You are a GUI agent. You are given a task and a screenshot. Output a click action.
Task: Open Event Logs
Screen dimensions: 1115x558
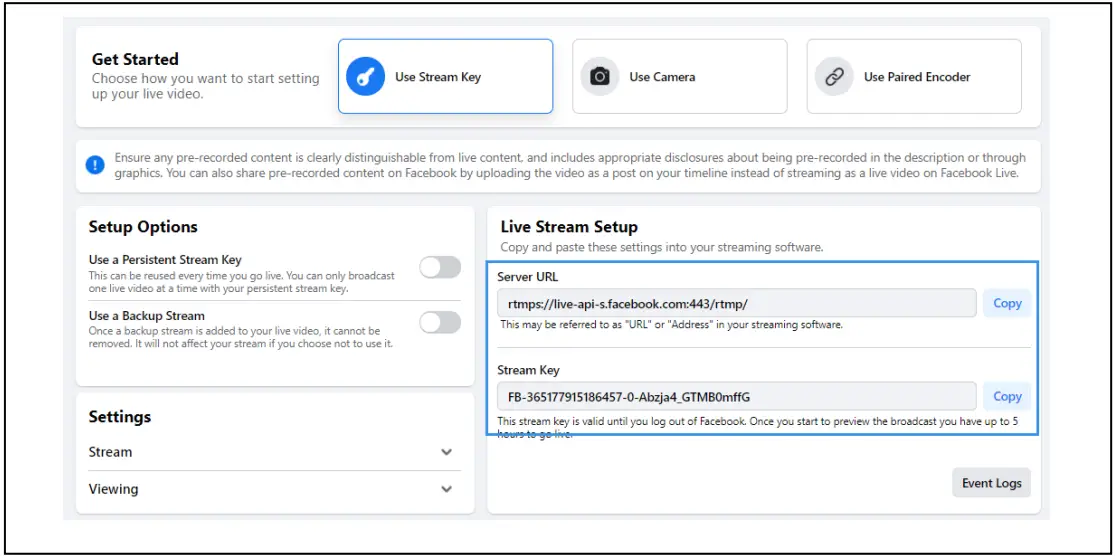click(991, 483)
